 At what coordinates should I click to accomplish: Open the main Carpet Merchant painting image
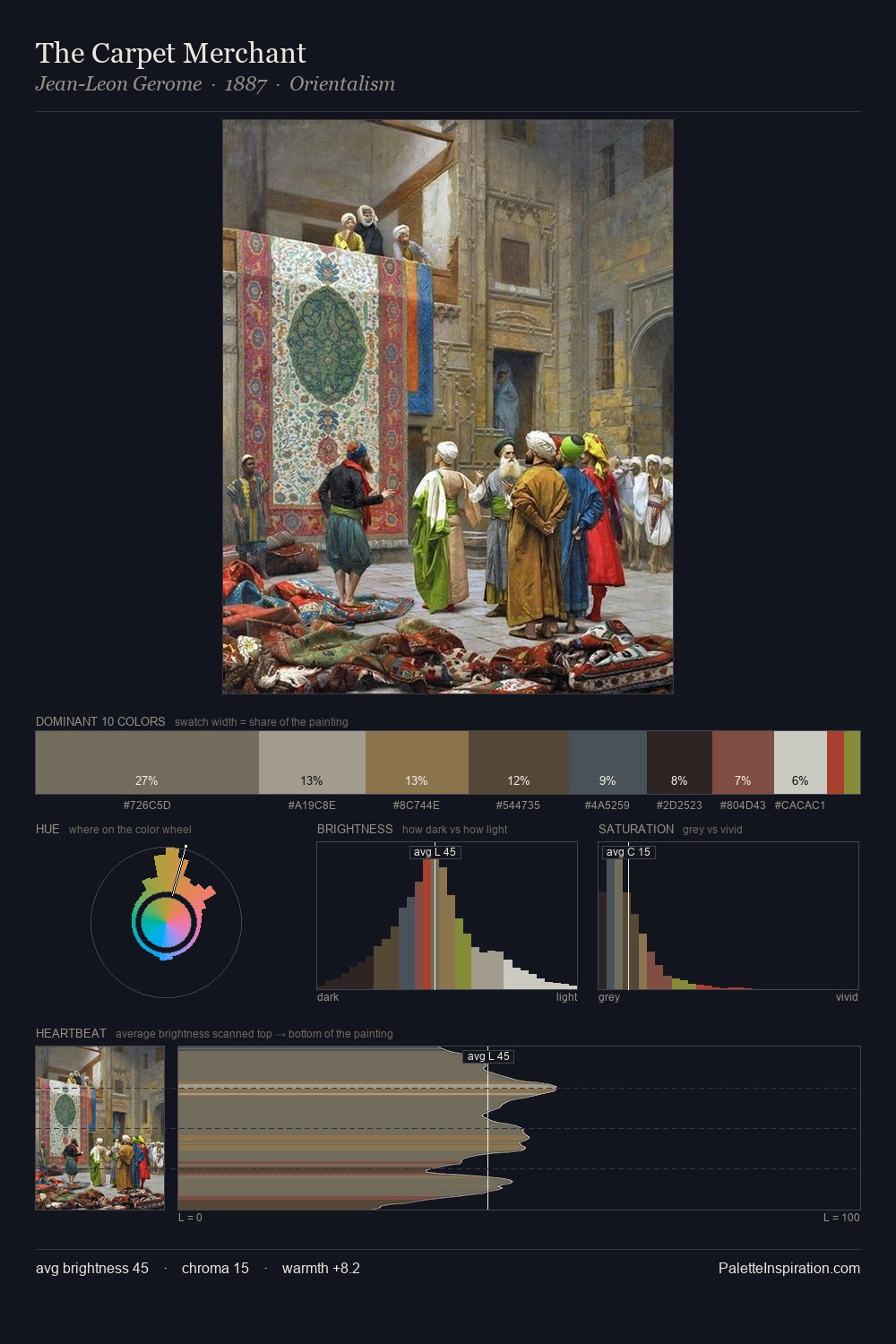coord(448,407)
